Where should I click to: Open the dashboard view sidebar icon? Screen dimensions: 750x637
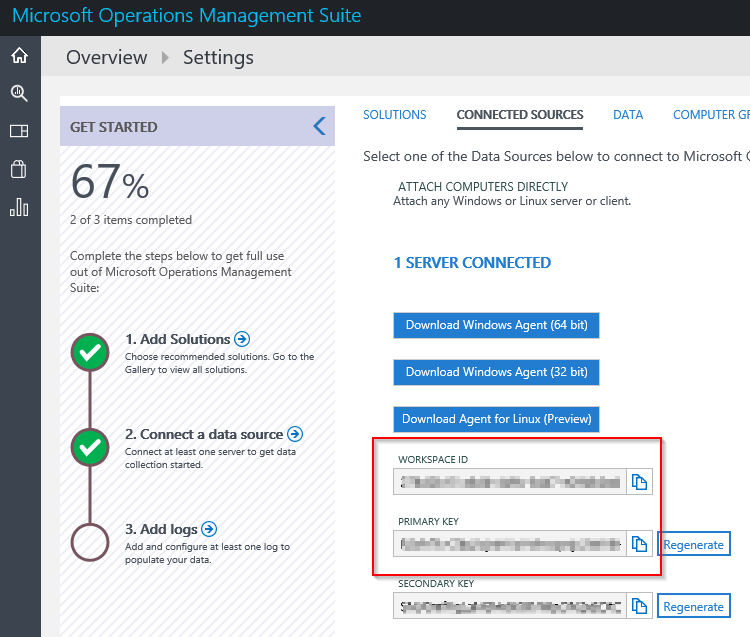[19, 131]
